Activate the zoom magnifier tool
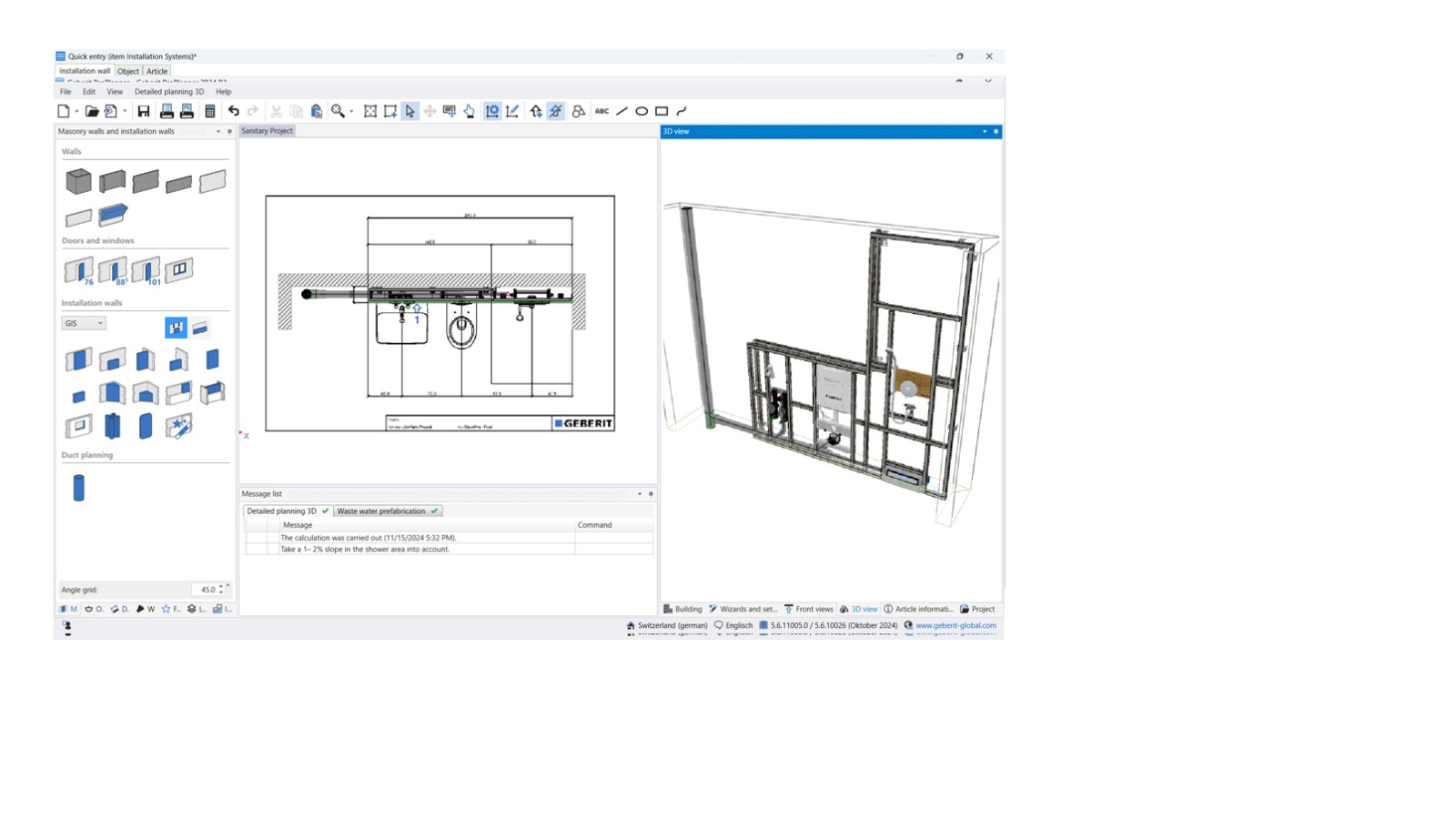This screenshot has height=819, width=1456. (335, 110)
